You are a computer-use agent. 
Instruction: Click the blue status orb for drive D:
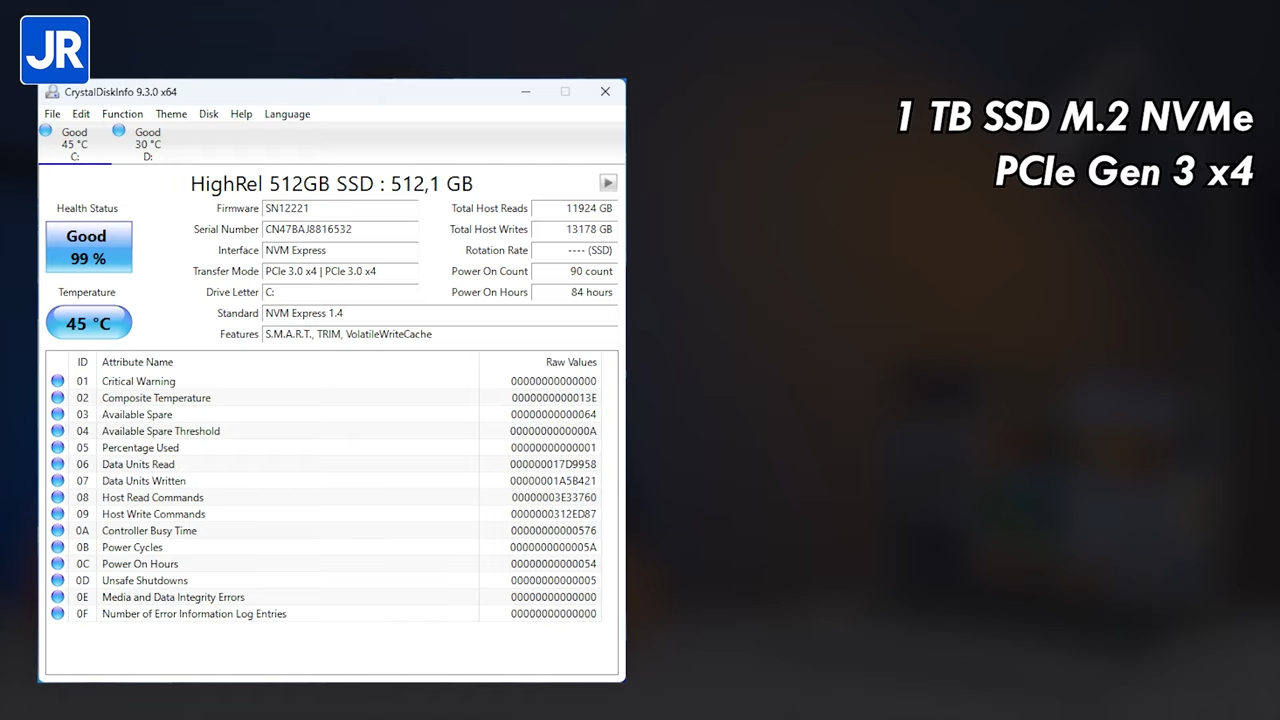pyautogui.click(x=119, y=131)
